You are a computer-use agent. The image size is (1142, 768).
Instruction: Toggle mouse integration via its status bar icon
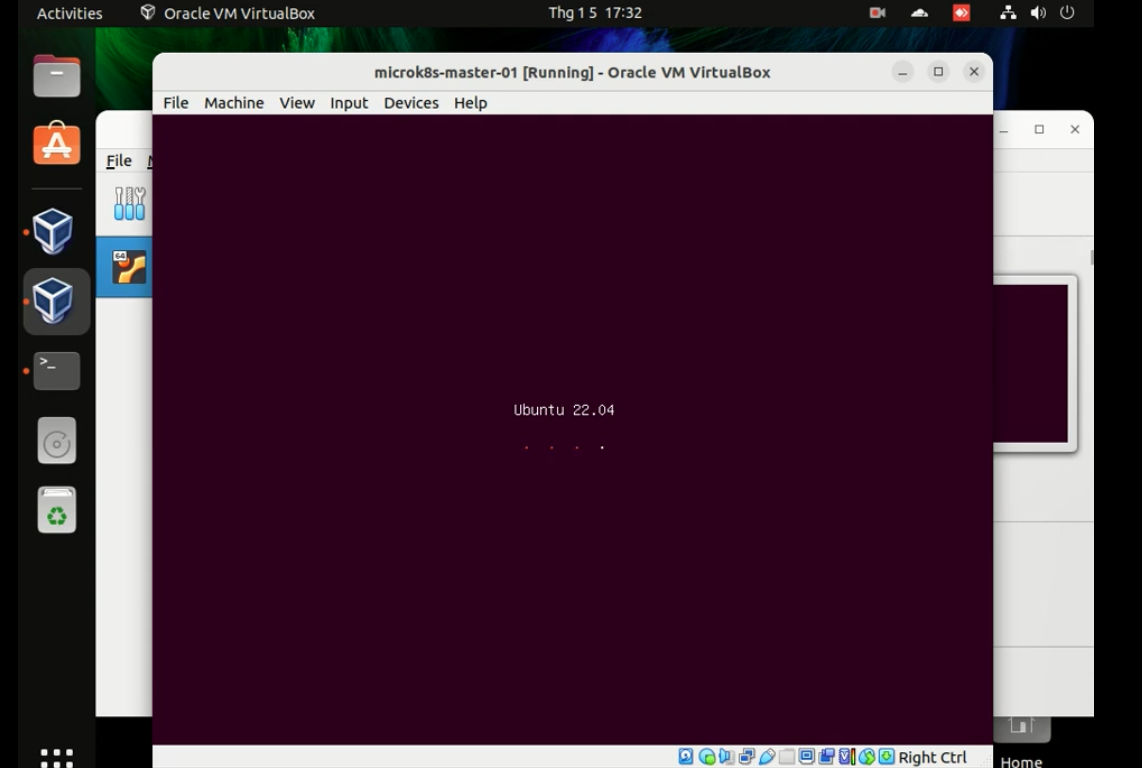point(868,757)
